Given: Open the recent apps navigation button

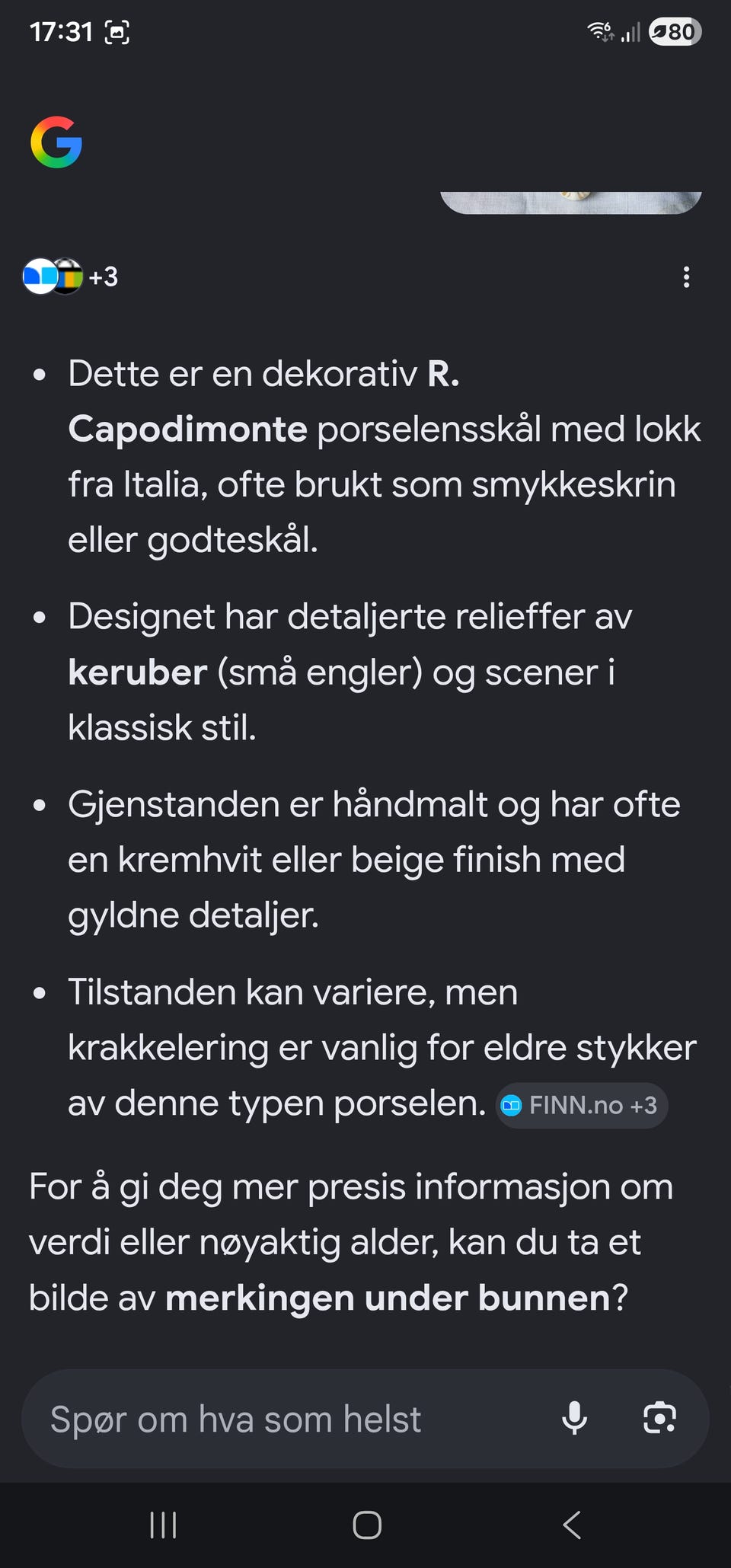Looking at the screenshot, I should 163,1525.
